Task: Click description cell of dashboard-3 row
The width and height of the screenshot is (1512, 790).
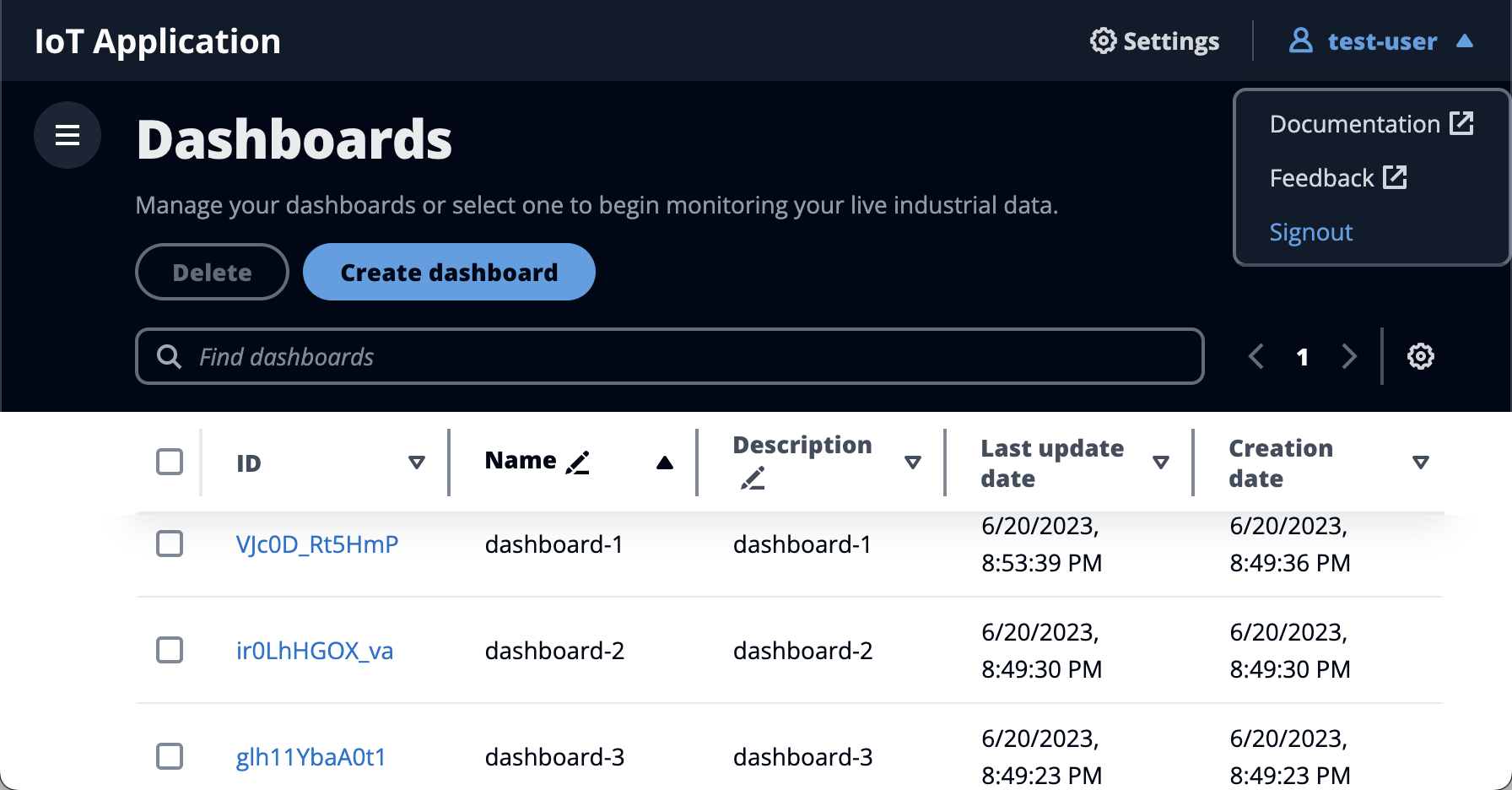Action: pos(802,757)
